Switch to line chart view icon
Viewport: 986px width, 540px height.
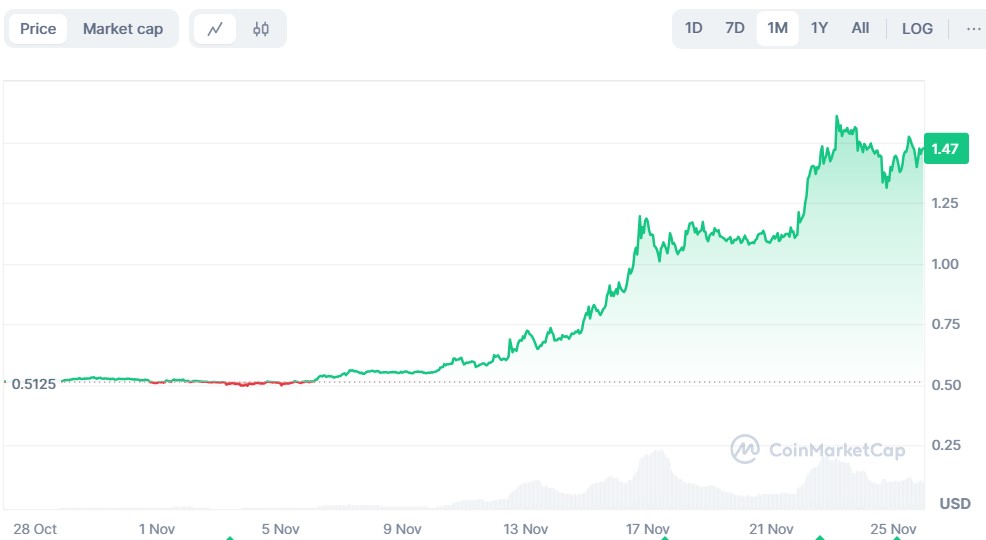(214, 29)
